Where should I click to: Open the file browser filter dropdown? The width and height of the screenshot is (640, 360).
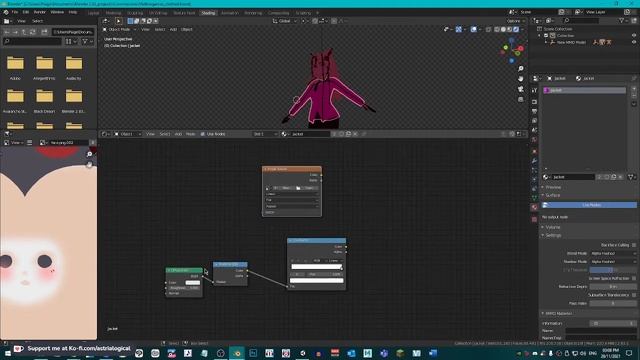87,41
